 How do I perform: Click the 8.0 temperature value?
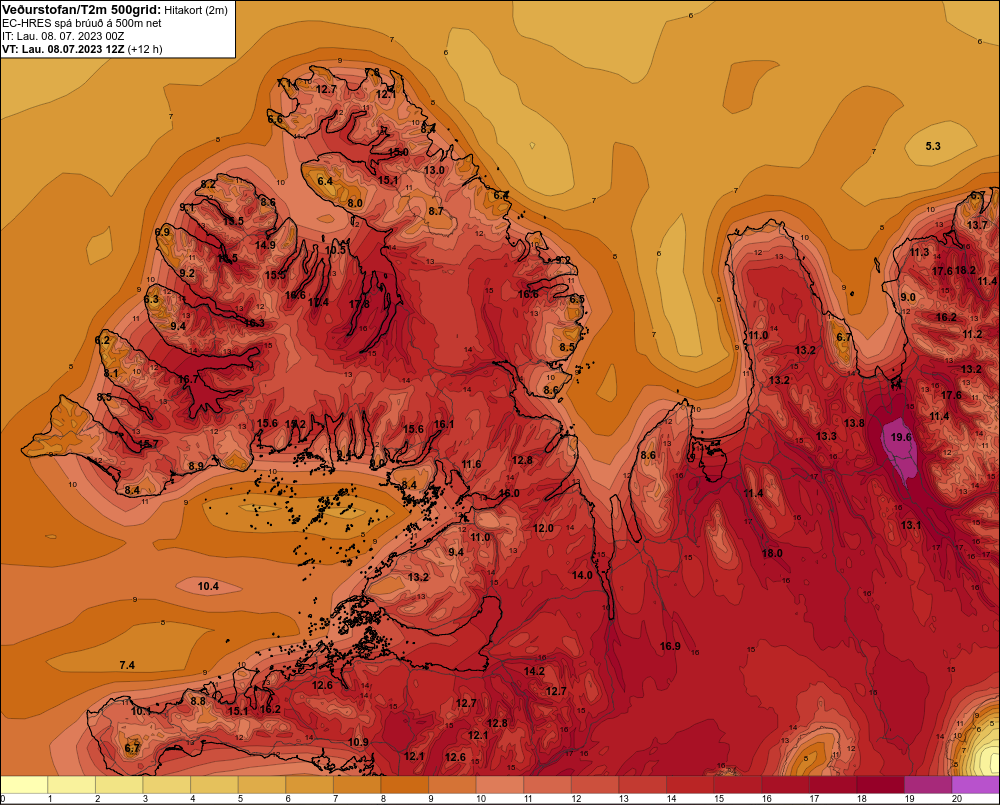[x=355, y=203]
